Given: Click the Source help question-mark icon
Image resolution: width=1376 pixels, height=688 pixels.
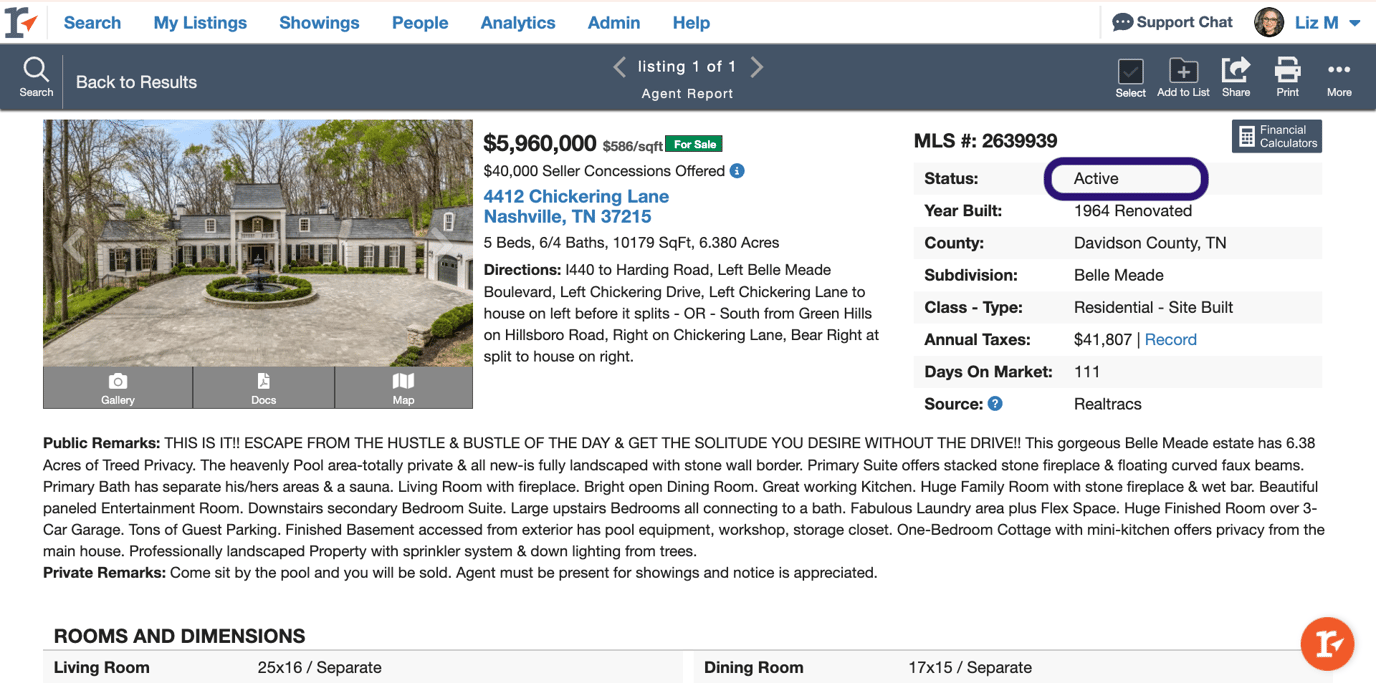Looking at the screenshot, I should 995,404.
